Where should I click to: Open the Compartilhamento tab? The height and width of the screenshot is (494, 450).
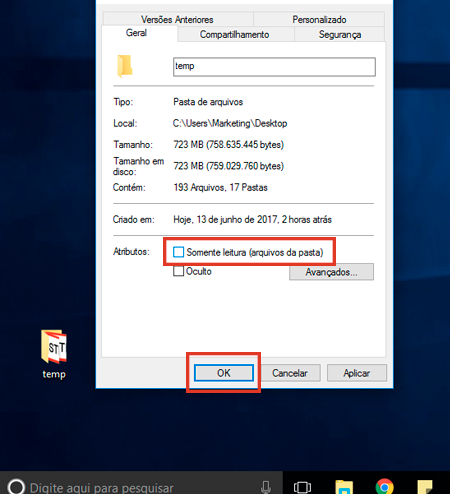click(235, 34)
